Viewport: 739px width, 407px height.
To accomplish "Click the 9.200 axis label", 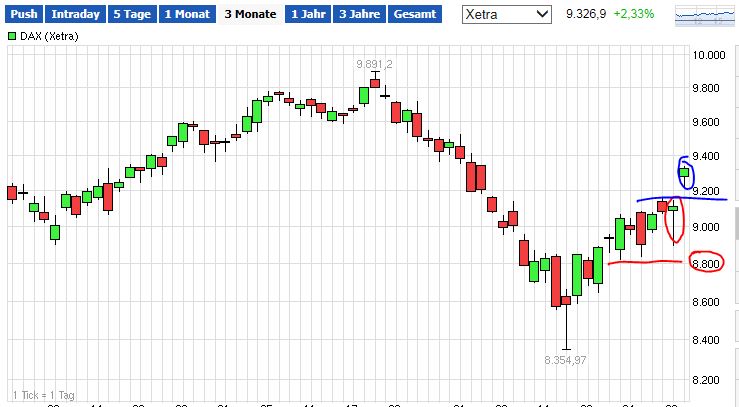I will pyautogui.click(x=706, y=191).
